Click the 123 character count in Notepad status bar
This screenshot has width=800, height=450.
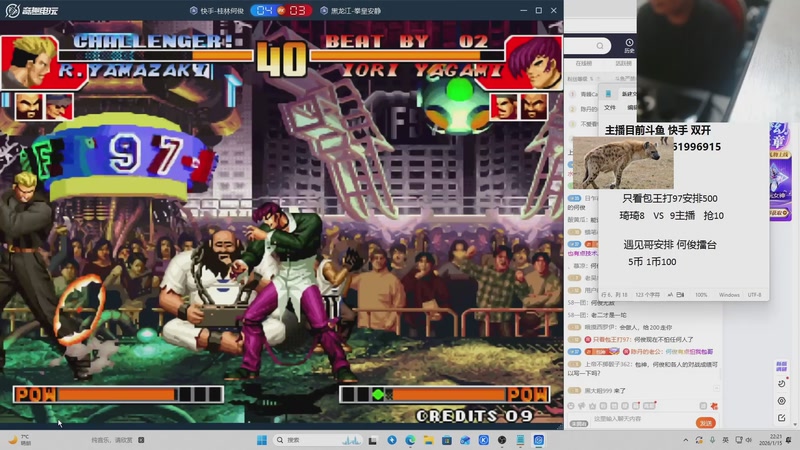point(647,295)
